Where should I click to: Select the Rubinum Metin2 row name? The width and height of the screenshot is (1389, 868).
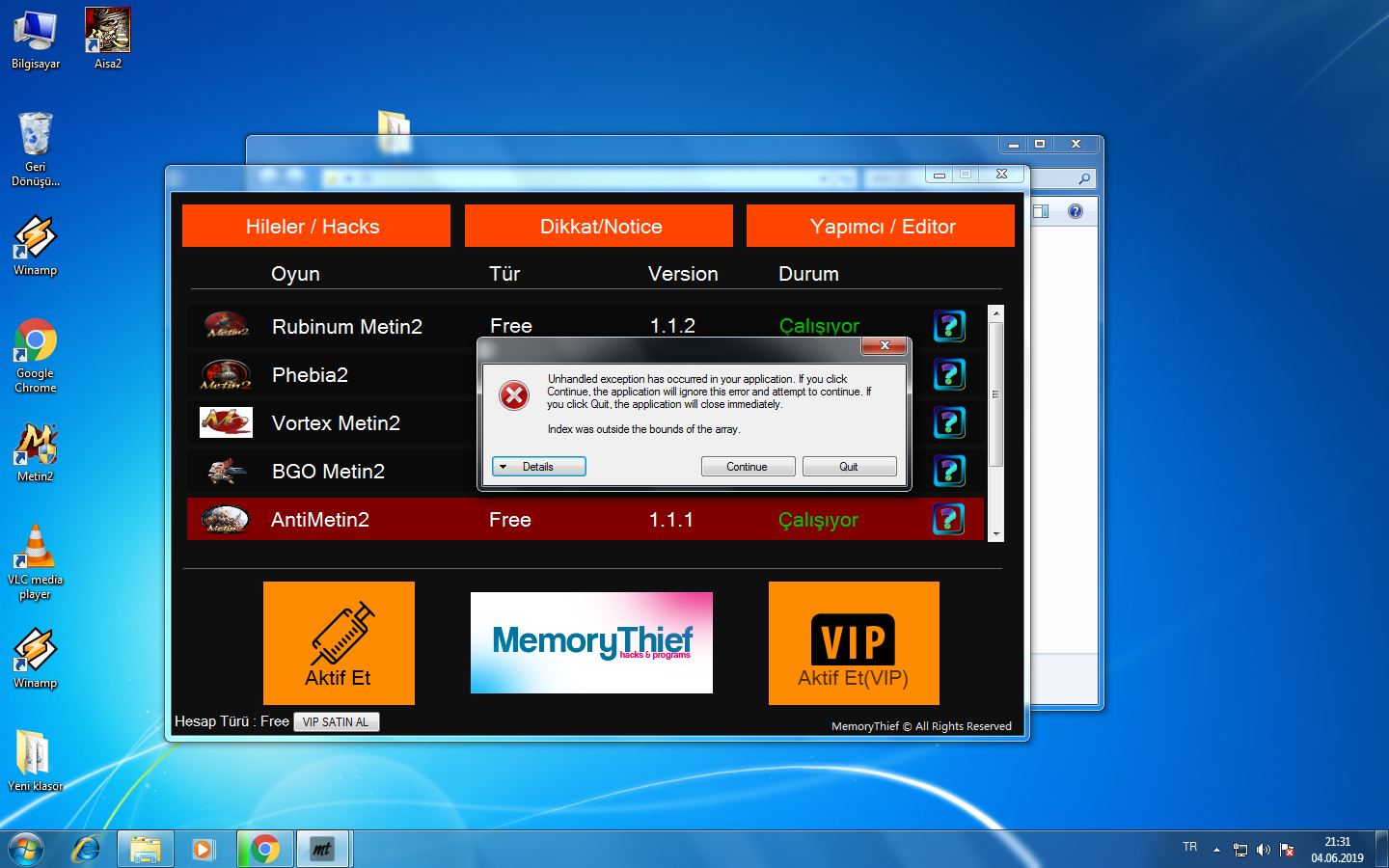(347, 327)
